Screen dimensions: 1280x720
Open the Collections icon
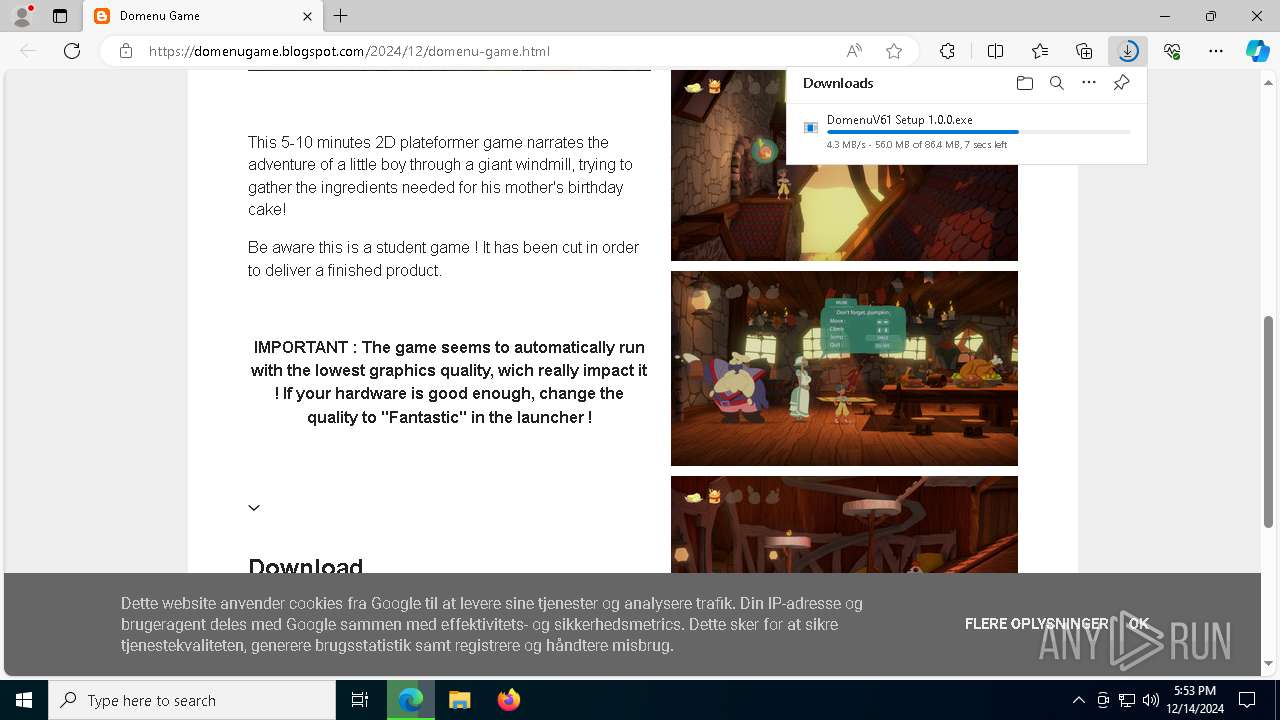1084,51
